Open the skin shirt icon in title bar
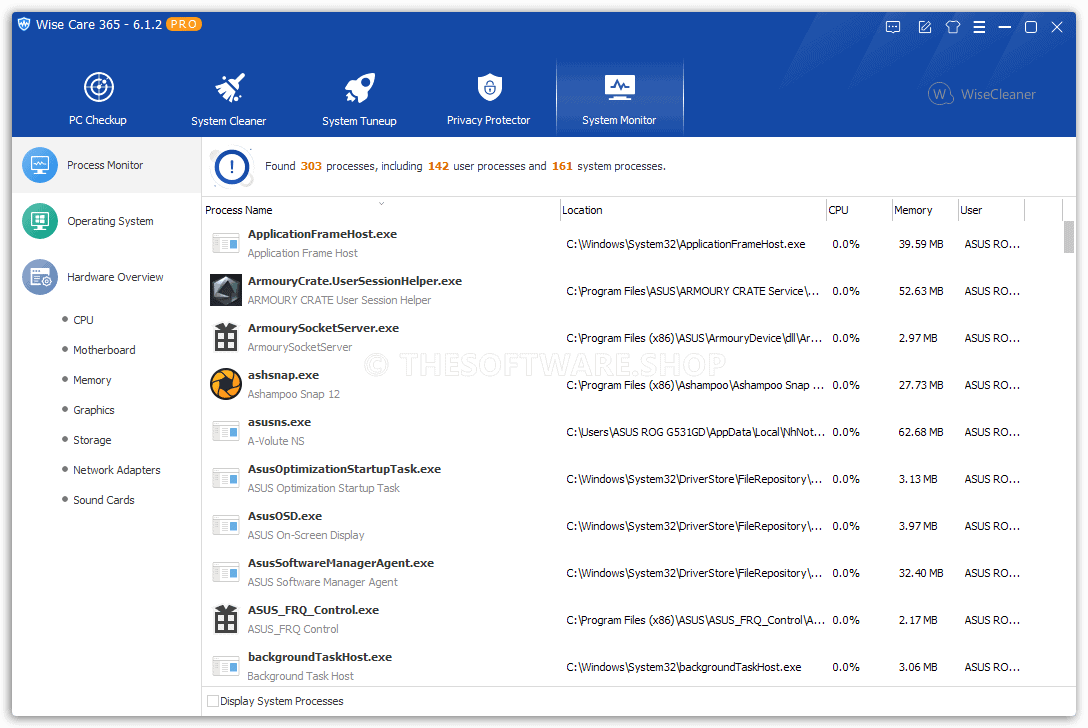1088x728 pixels. coord(953,27)
